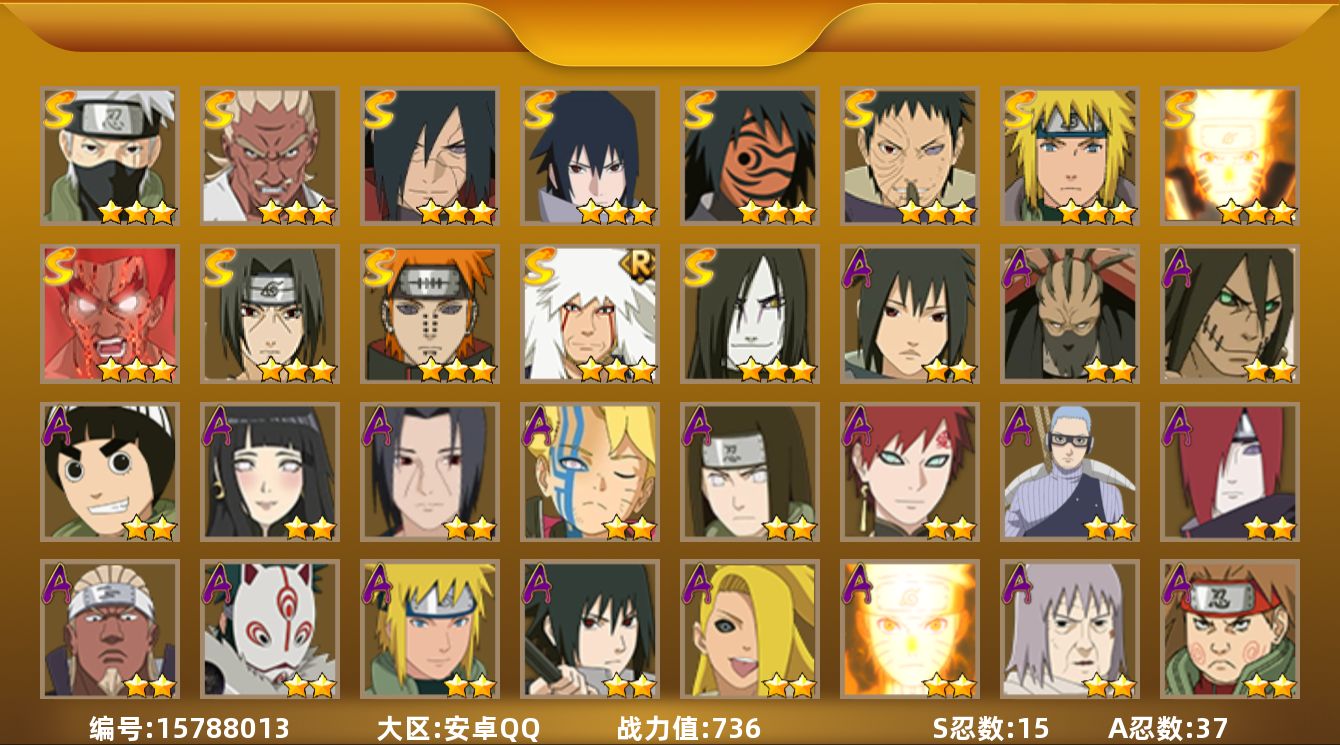This screenshot has width=1340, height=745.
Task: Select the masked silver-haired ninja S-rank portrait
Action: click(110, 156)
